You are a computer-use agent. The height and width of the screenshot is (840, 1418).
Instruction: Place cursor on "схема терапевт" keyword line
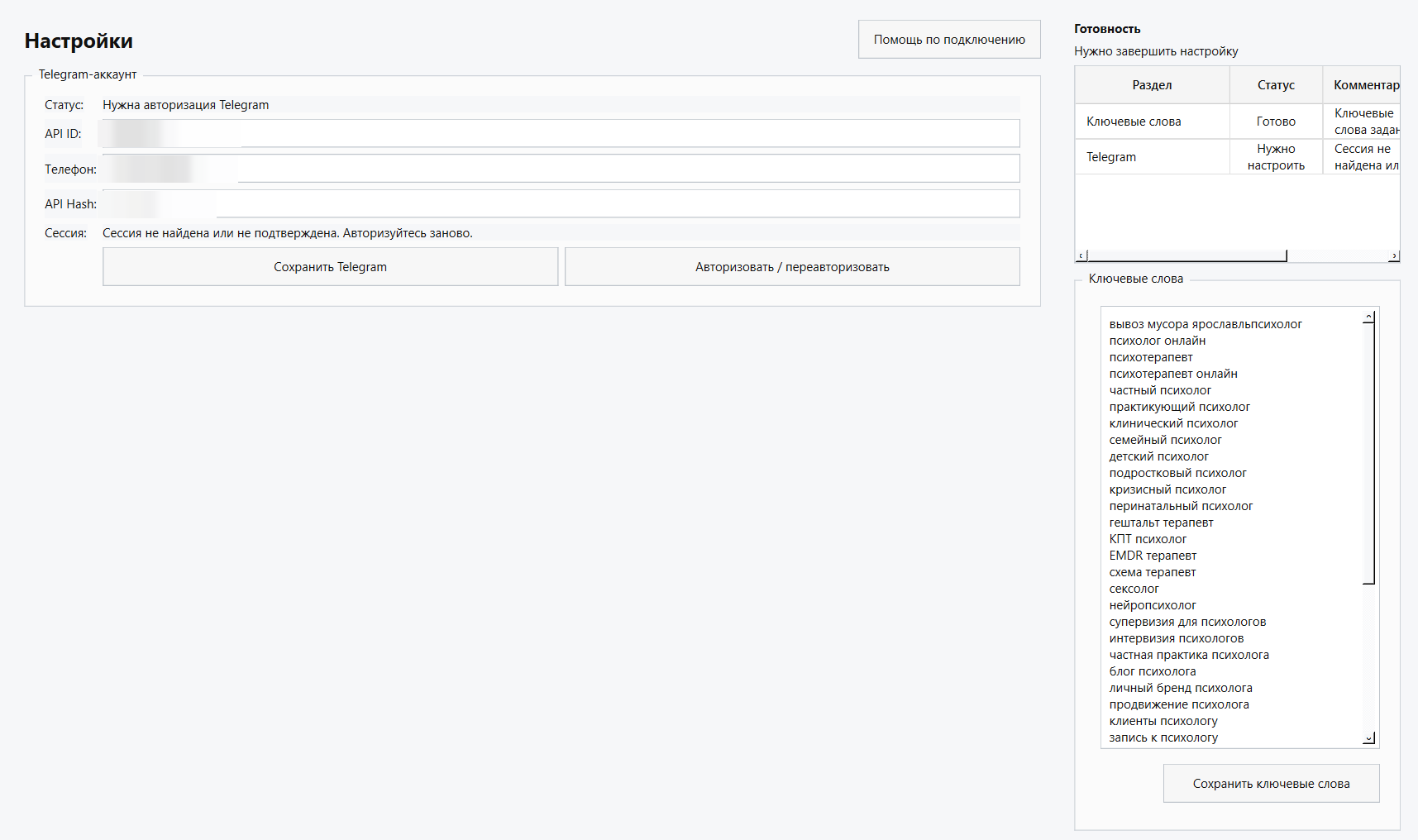(1153, 572)
